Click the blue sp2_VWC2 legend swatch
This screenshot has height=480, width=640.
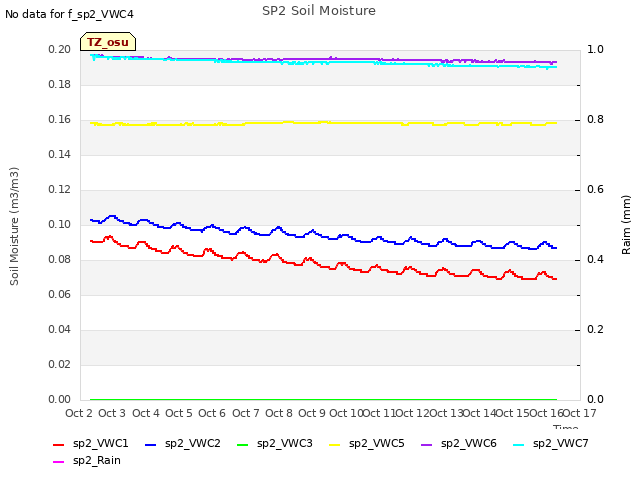tap(151, 444)
